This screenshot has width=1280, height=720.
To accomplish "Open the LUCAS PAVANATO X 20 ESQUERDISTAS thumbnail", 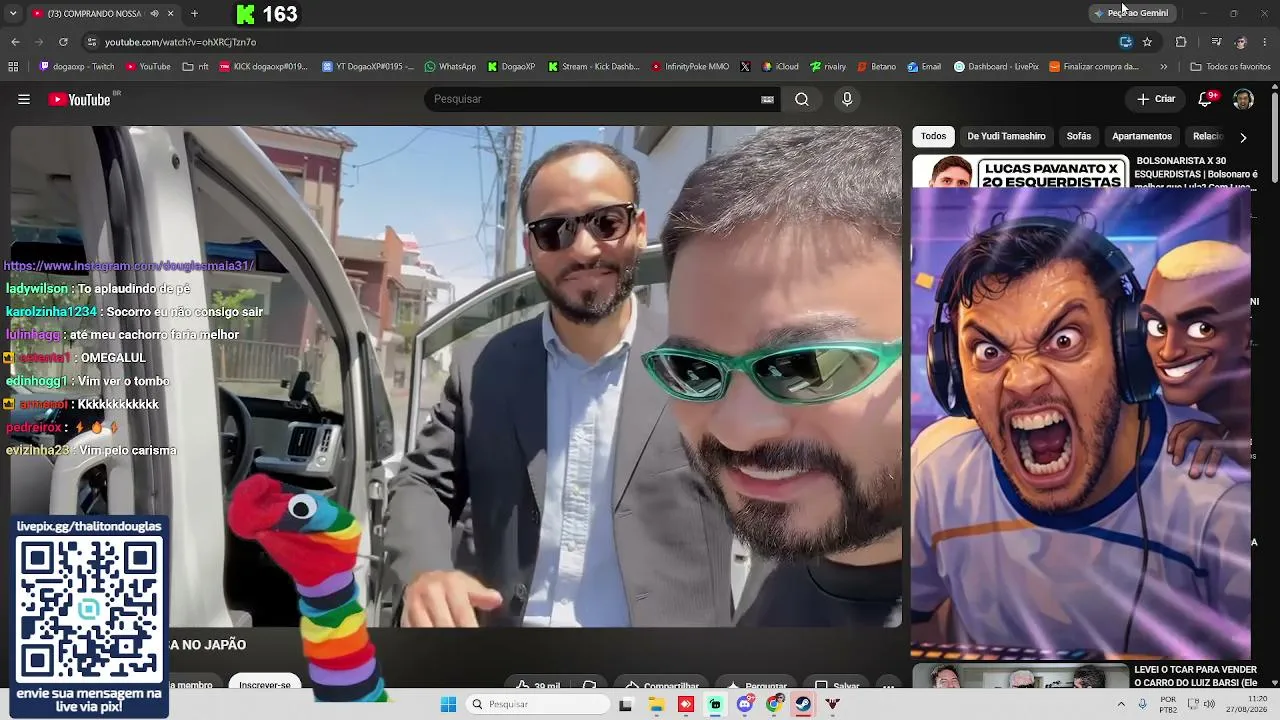I will 1020,171.
